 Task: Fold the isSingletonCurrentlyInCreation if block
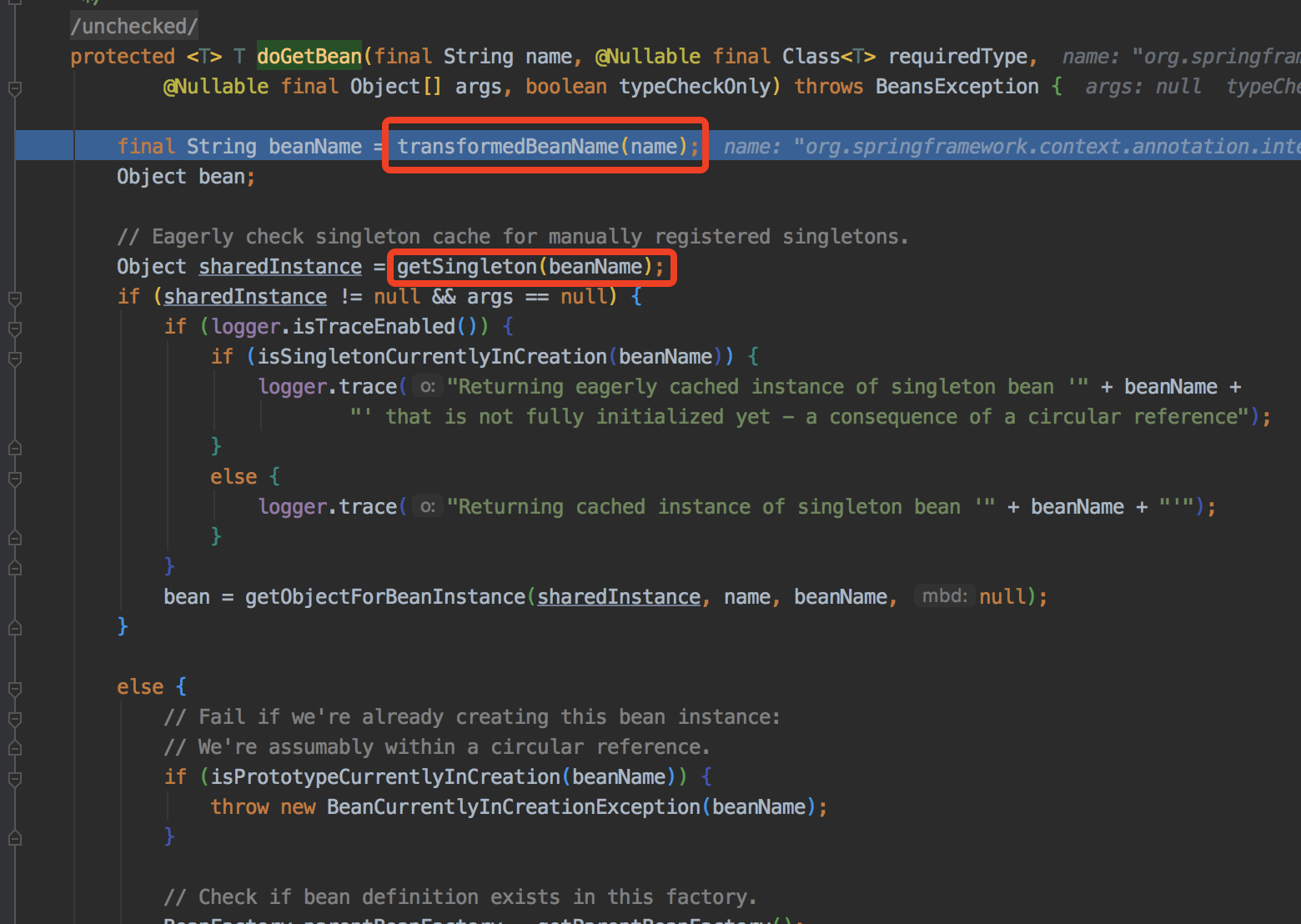[x=14, y=358]
